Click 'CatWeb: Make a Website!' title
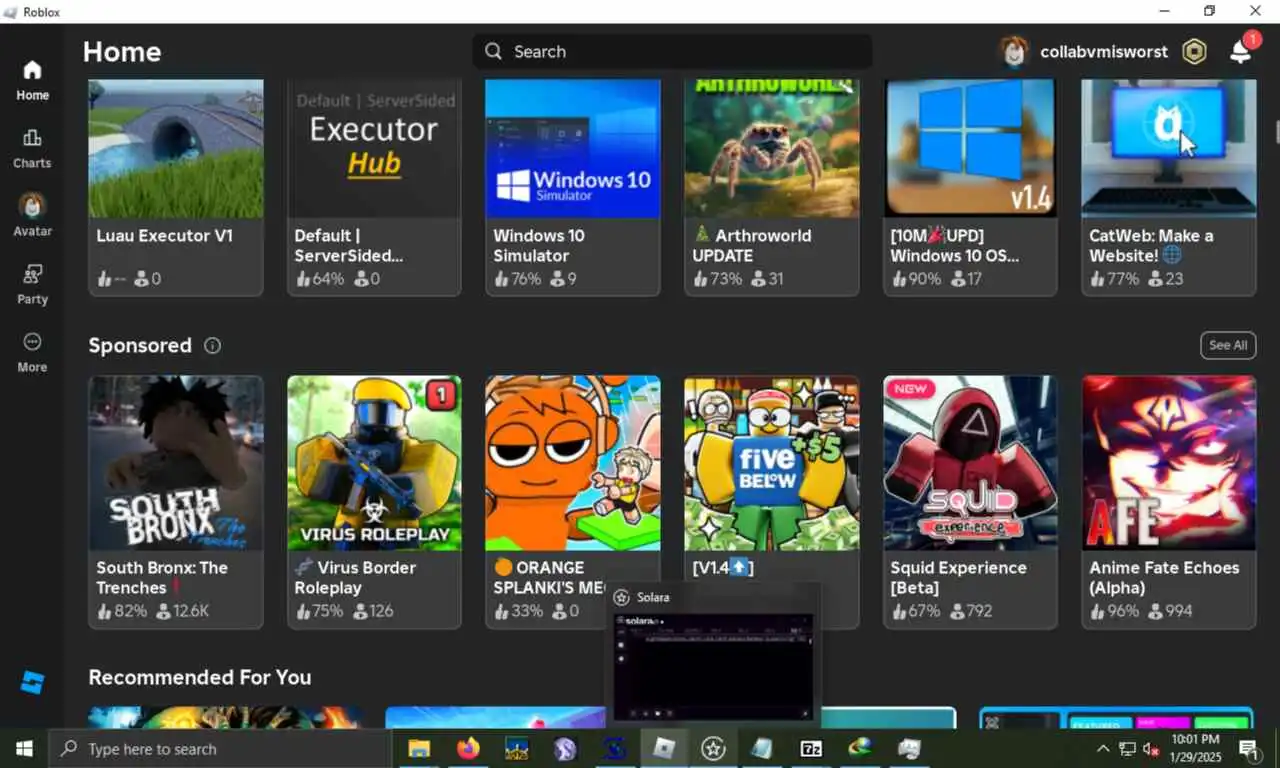 click(x=1151, y=246)
